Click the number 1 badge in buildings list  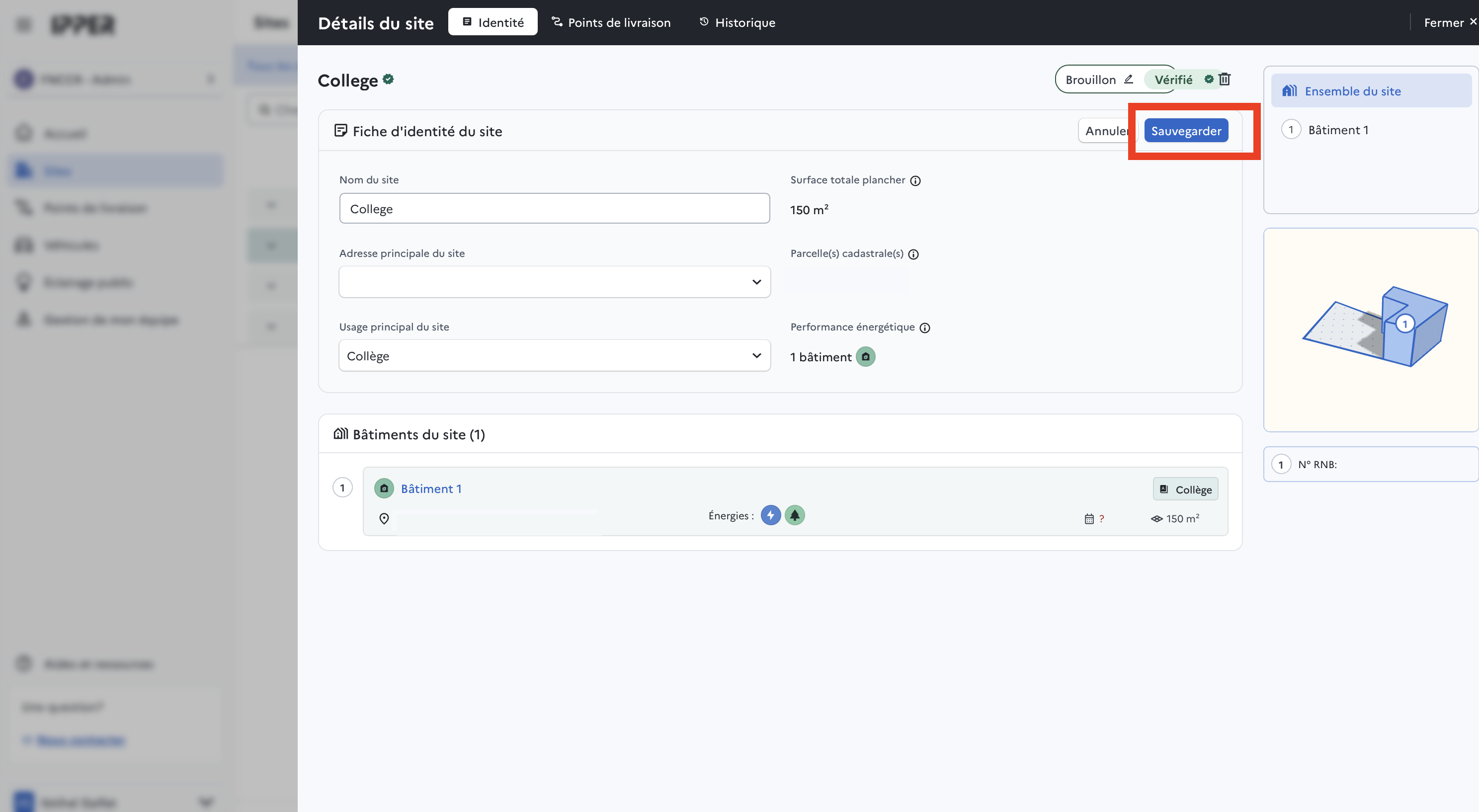click(x=343, y=487)
